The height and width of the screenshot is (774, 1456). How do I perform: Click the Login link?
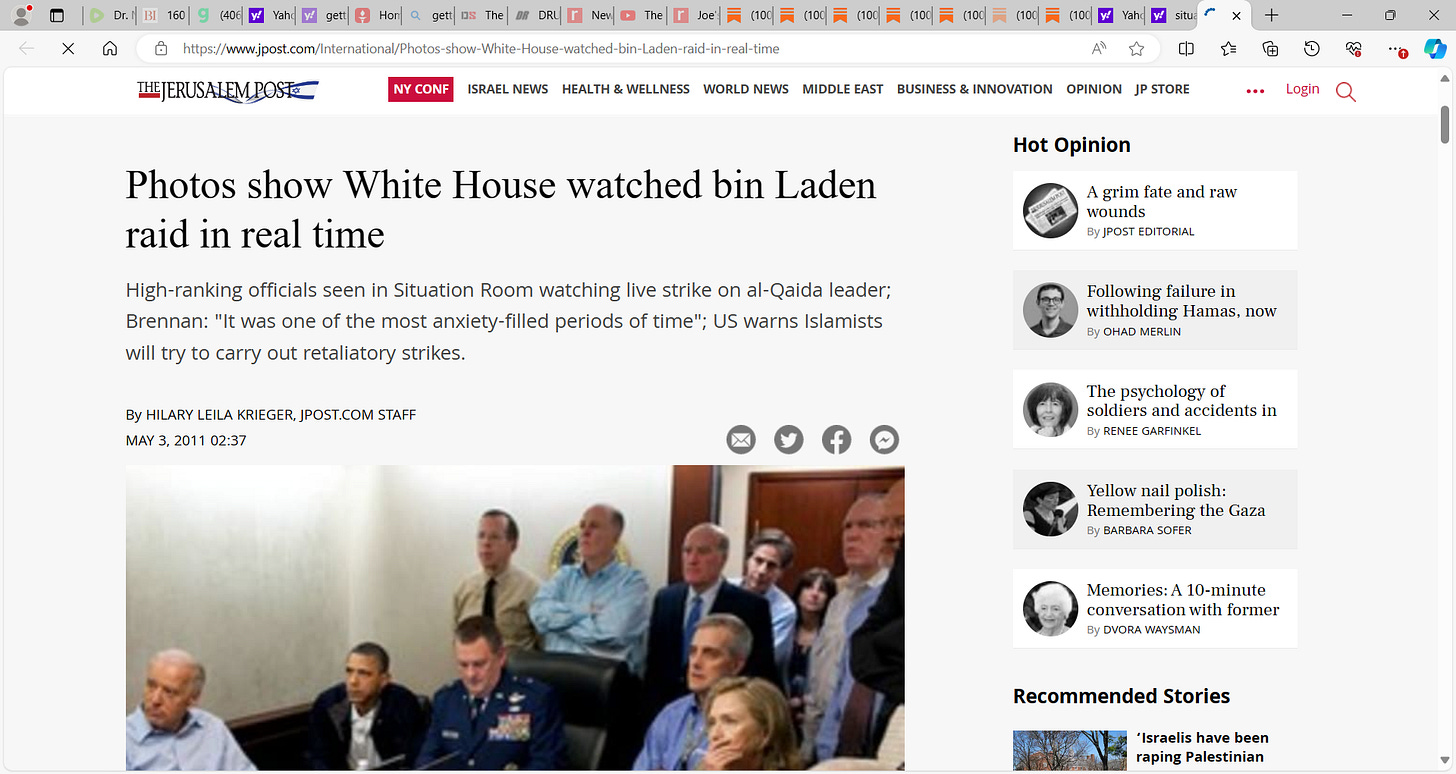[1302, 89]
